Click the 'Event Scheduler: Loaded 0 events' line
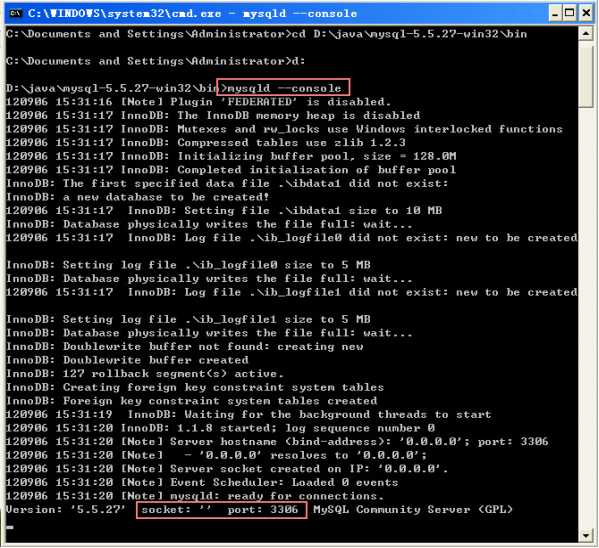The width and height of the screenshot is (599, 548). coord(202,482)
